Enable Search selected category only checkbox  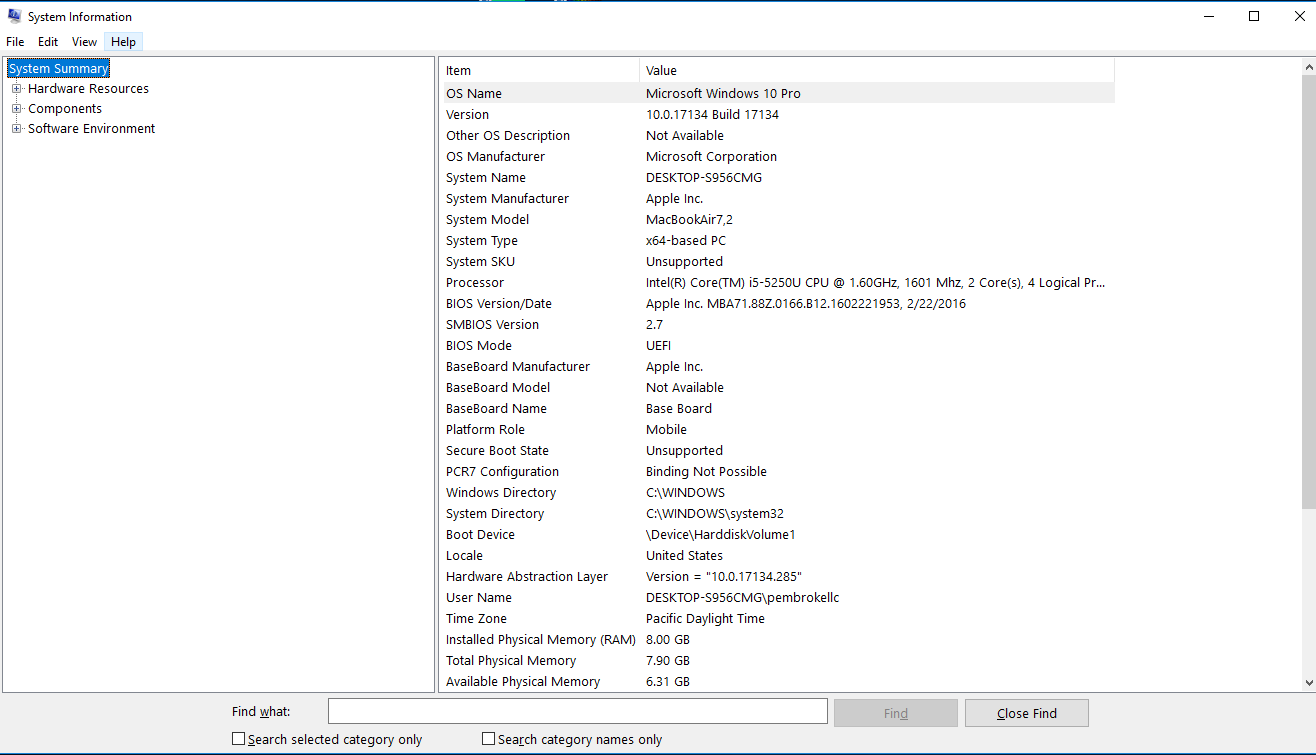238,739
